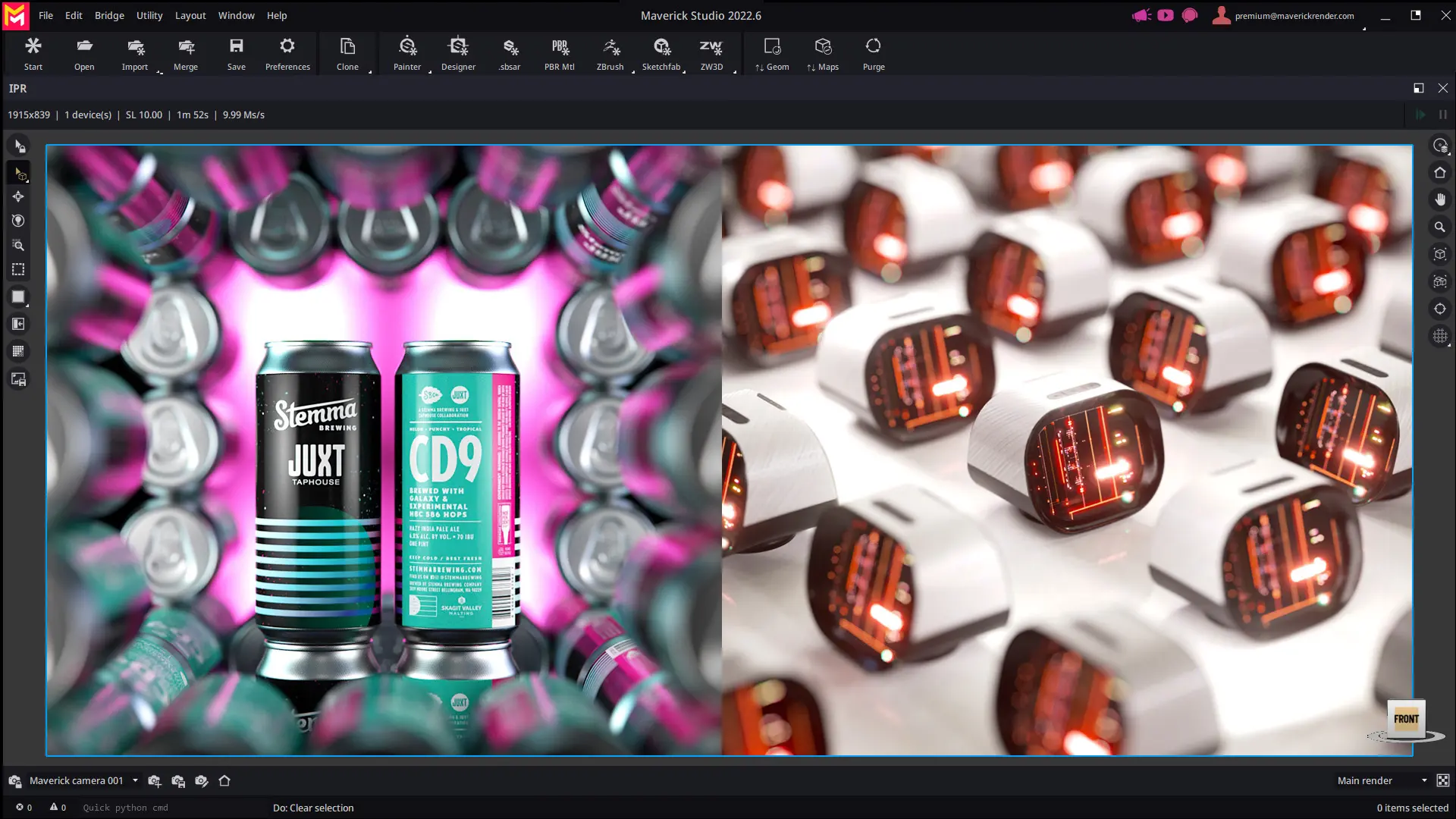Click the Quick python cmd field
The image size is (1456, 819).
[x=152, y=808]
